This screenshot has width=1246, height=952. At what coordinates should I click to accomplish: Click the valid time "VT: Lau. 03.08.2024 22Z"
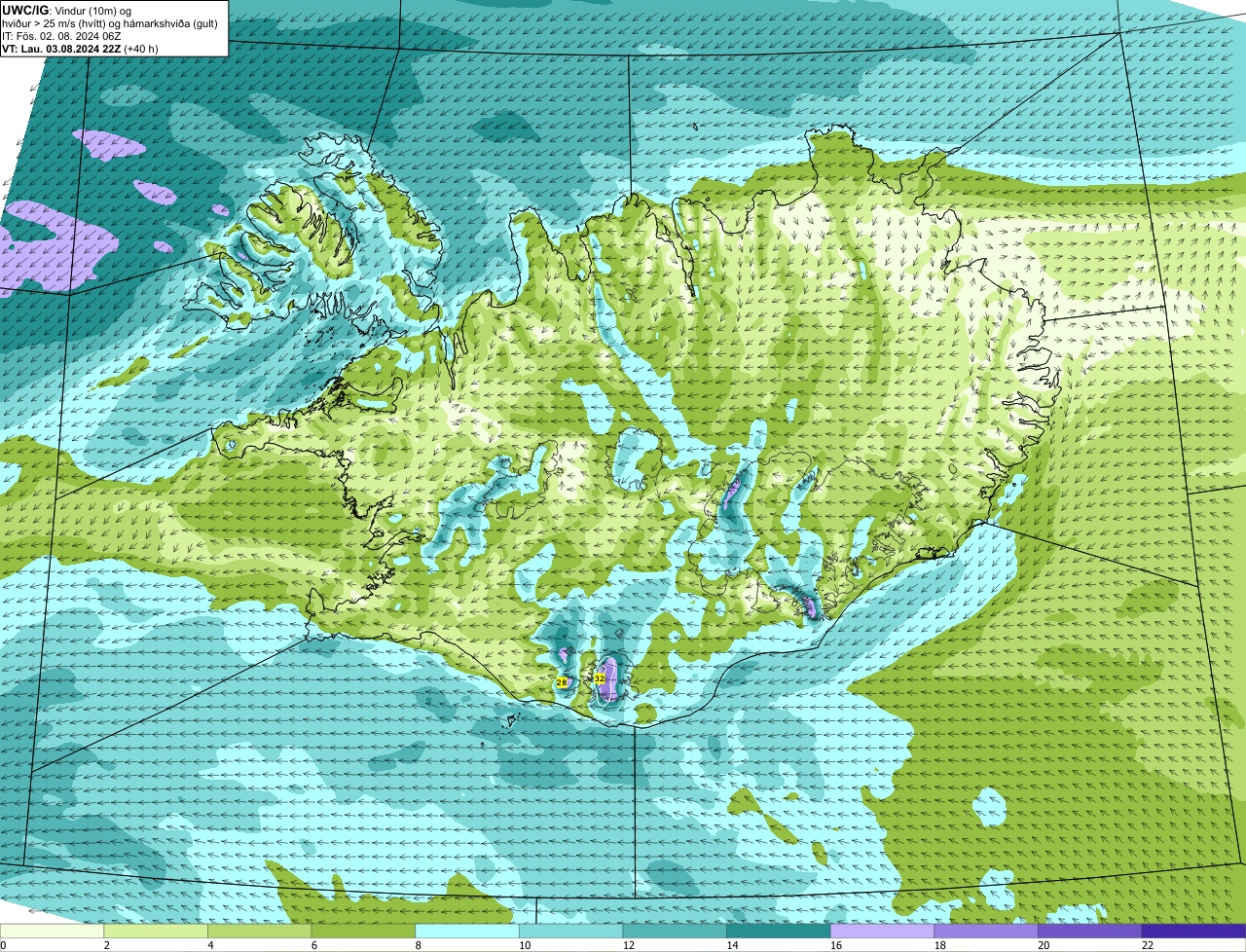pyautogui.click(x=61, y=48)
